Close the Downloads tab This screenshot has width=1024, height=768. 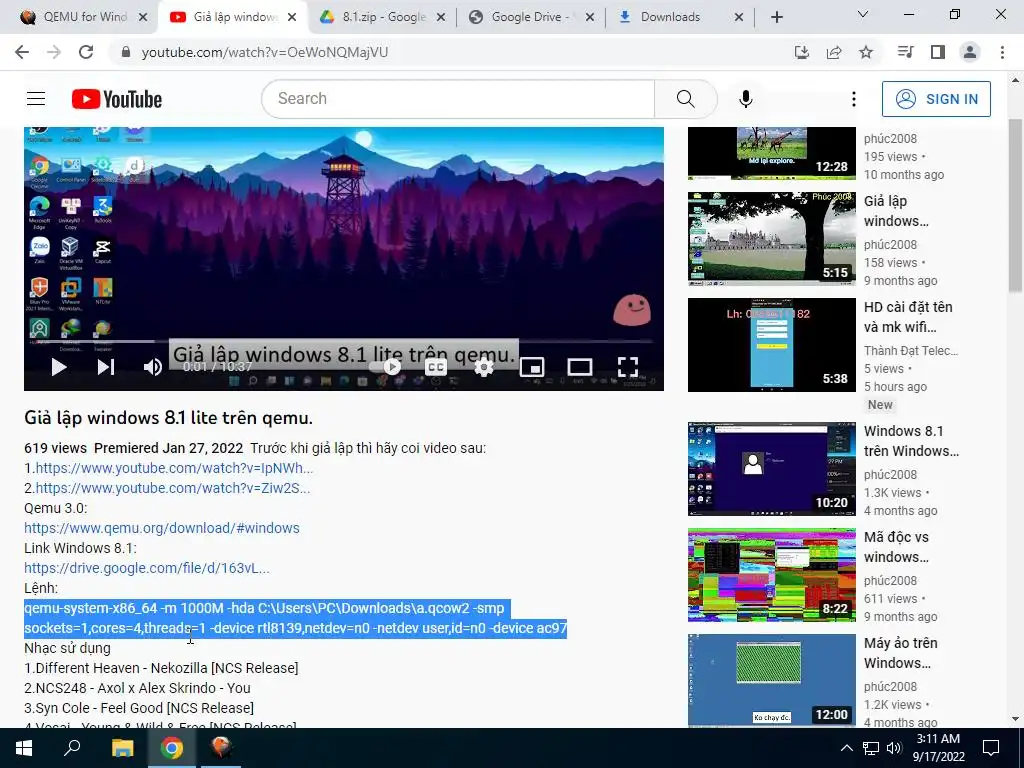[739, 17]
